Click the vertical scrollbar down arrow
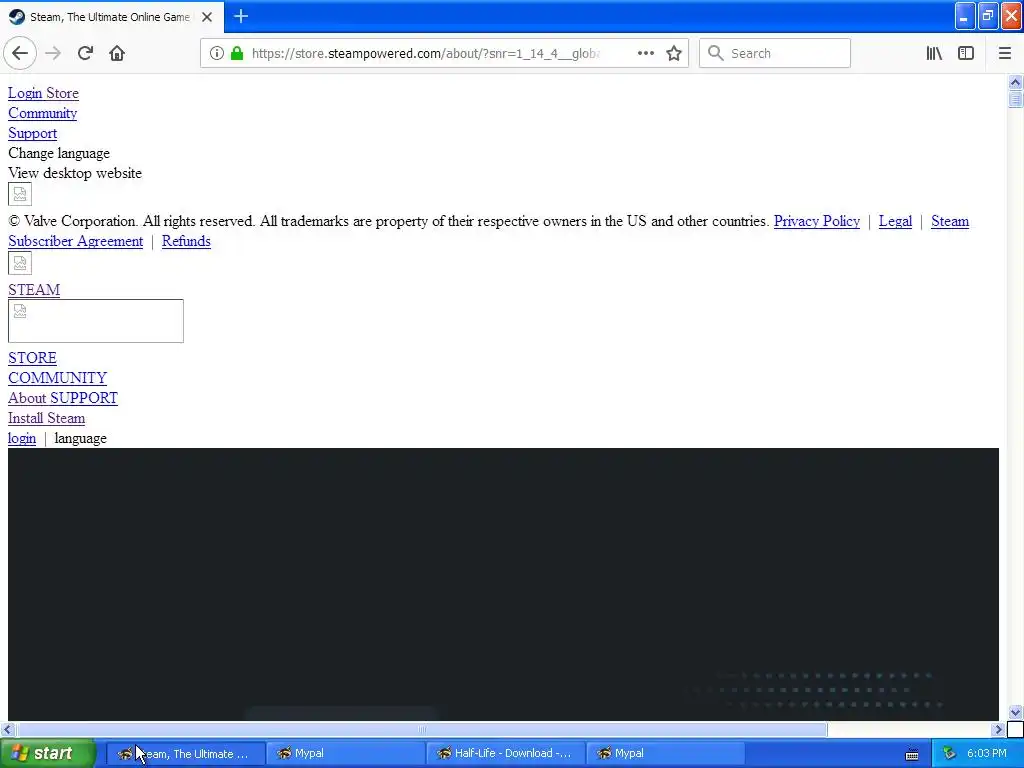 [x=1015, y=712]
